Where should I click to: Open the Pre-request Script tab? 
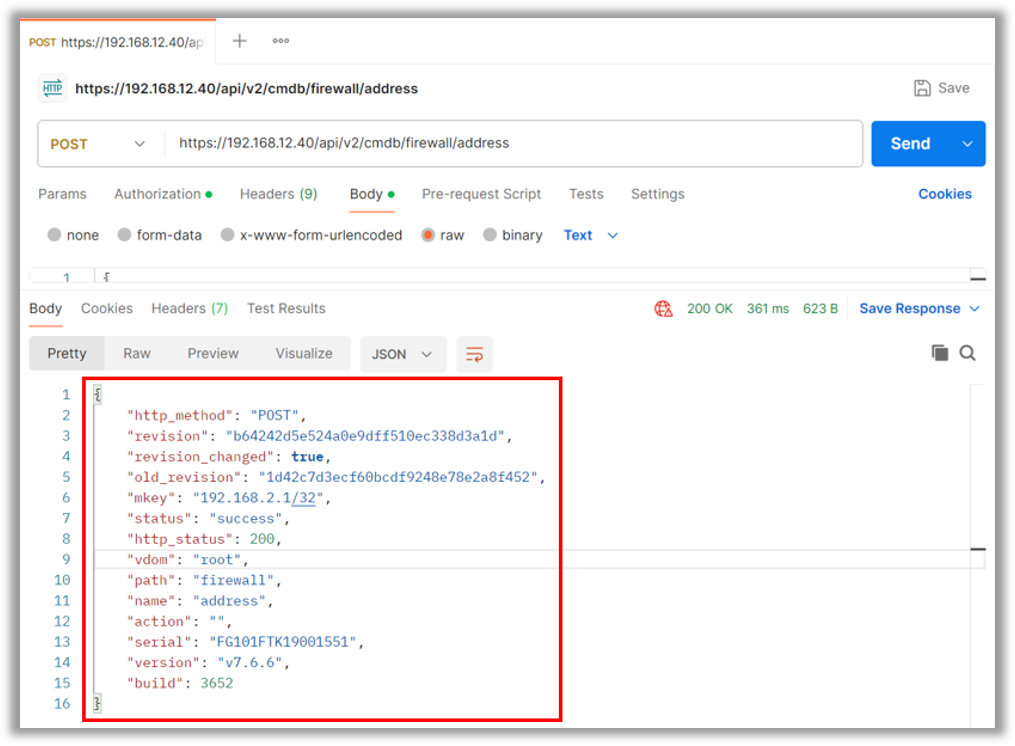(481, 194)
